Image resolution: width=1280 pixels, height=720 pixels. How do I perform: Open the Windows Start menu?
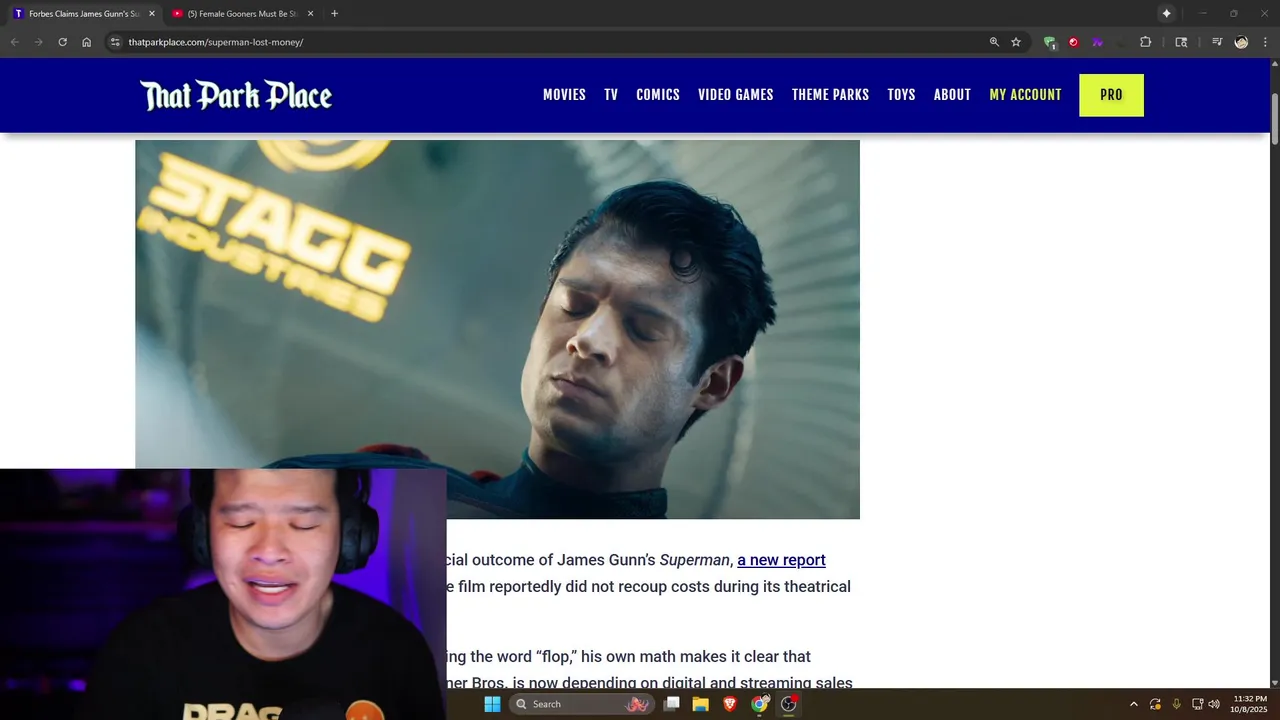pyautogui.click(x=492, y=704)
